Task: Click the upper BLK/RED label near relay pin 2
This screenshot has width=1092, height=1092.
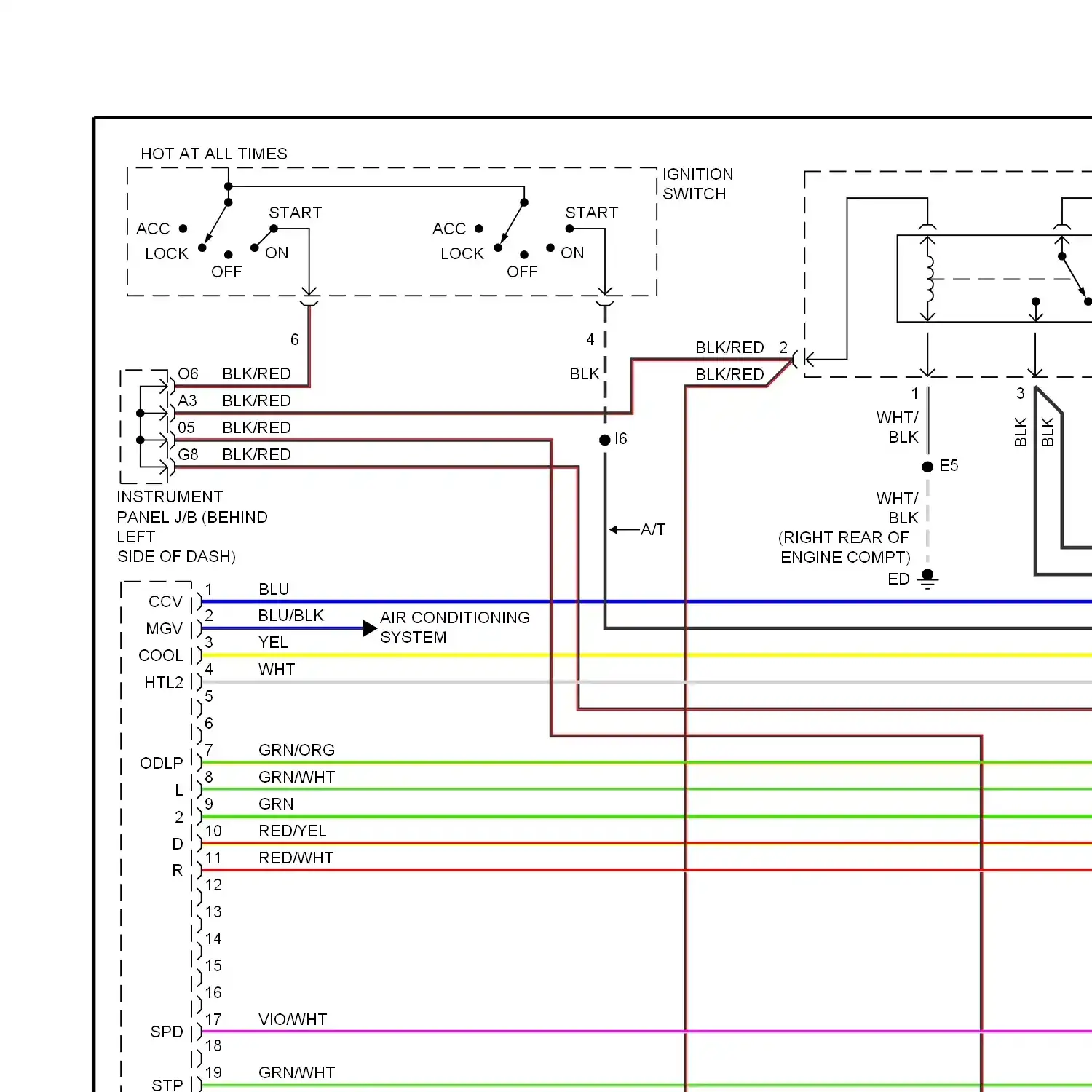Action: click(x=729, y=347)
